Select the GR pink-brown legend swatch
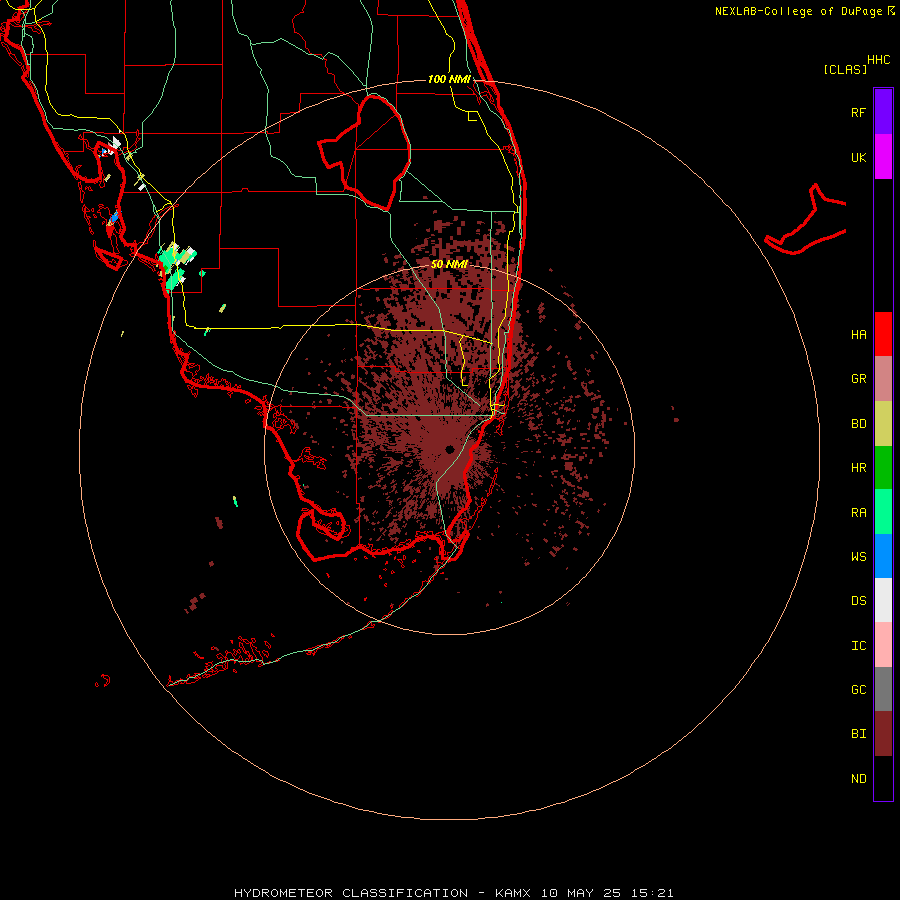This screenshot has width=900, height=900. (x=883, y=379)
